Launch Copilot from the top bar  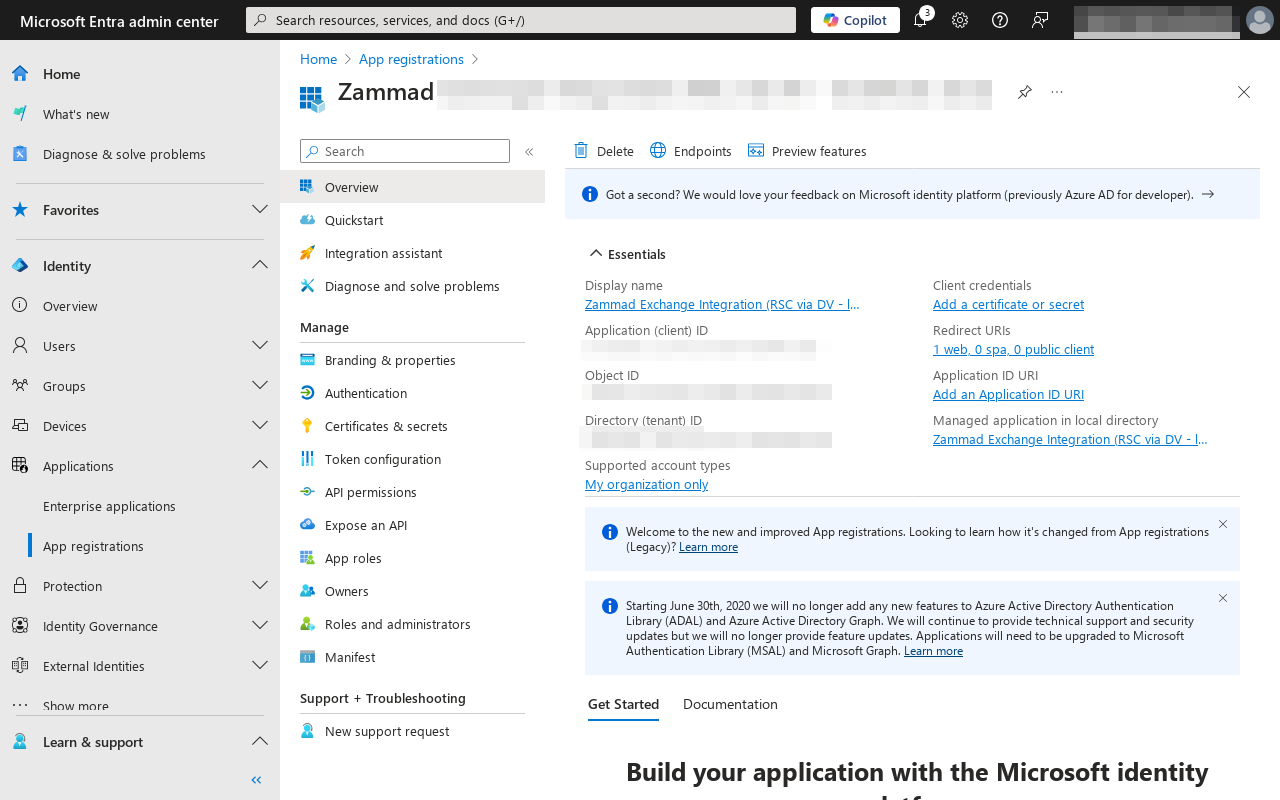tap(855, 20)
